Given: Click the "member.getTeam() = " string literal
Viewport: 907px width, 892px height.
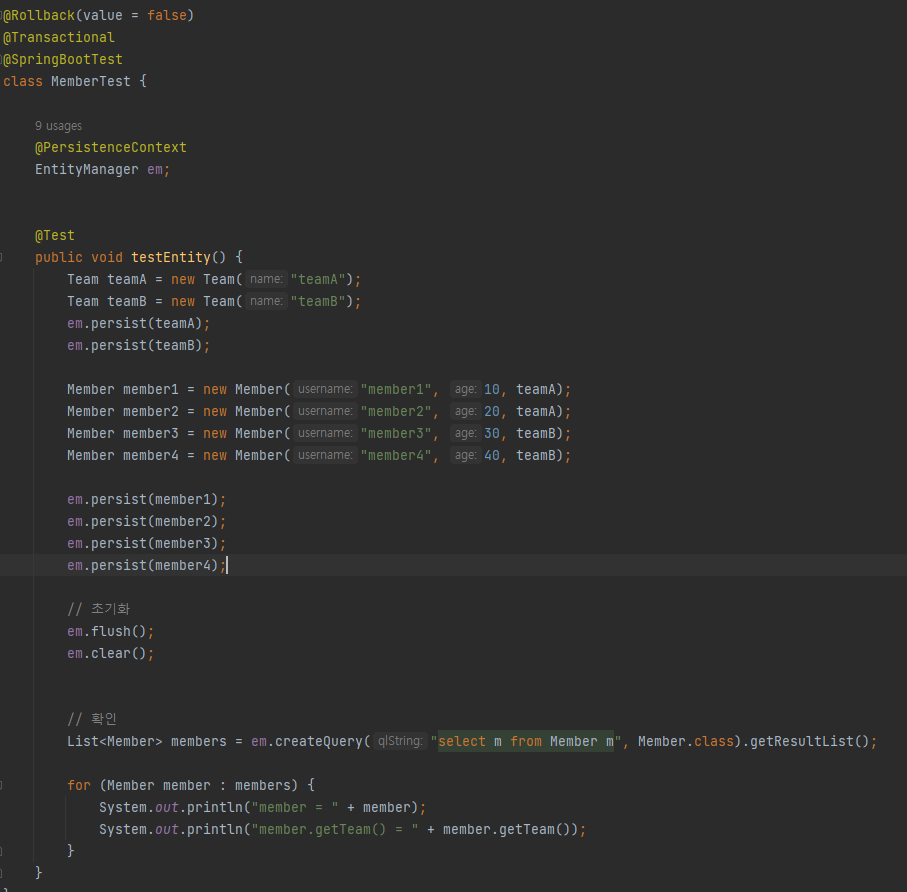Looking at the screenshot, I should coord(335,829).
